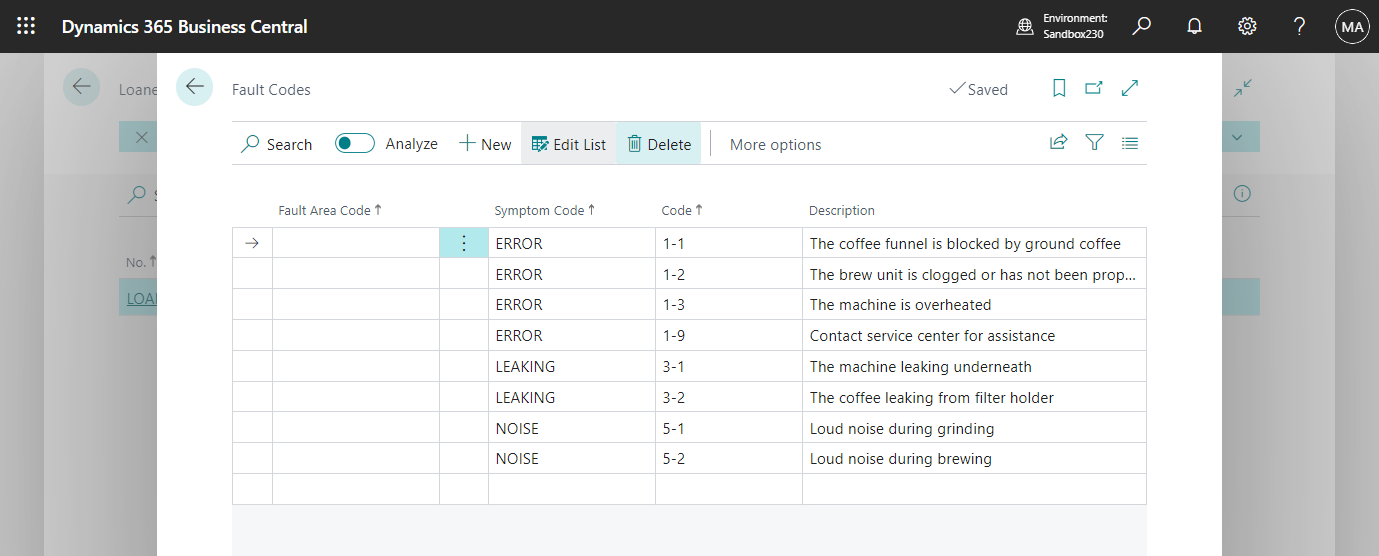The image size is (1379, 556).
Task: Open the filter pane funnel icon
Action: tap(1094, 143)
